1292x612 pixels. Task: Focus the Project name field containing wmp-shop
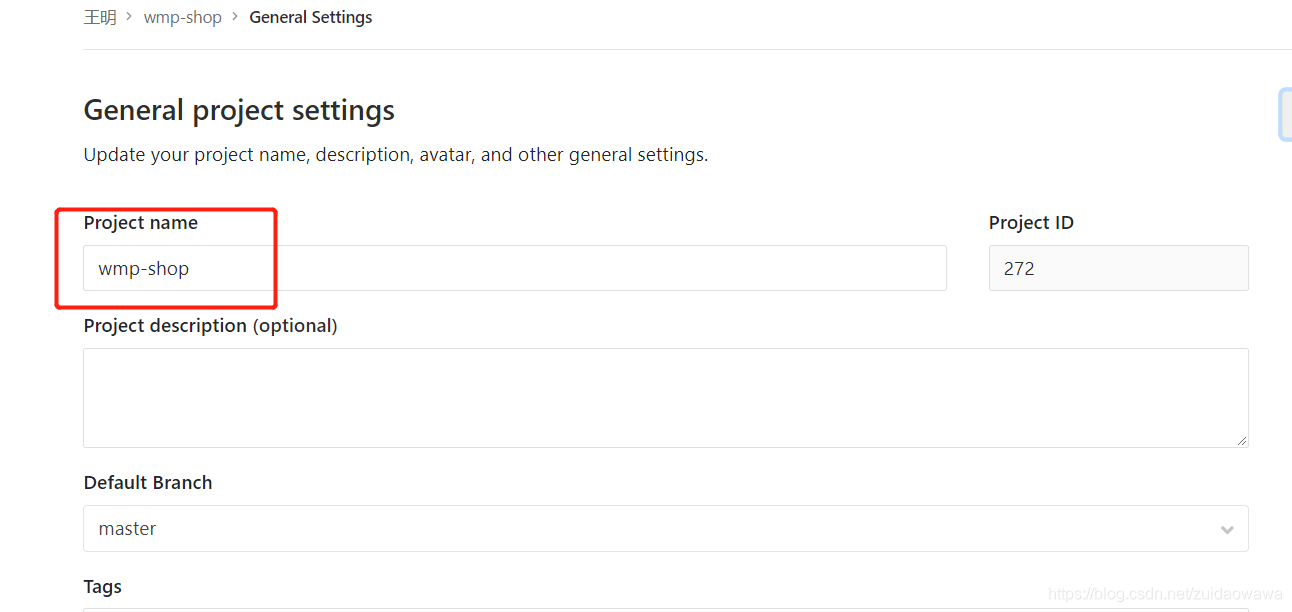click(515, 268)
